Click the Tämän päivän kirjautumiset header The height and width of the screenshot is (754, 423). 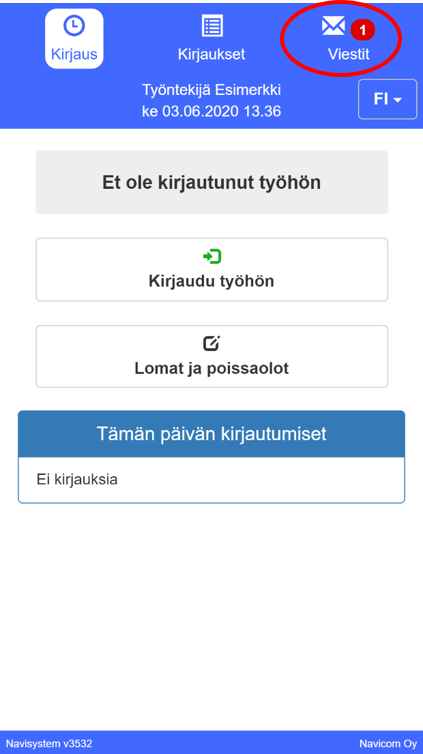point(212,434)
